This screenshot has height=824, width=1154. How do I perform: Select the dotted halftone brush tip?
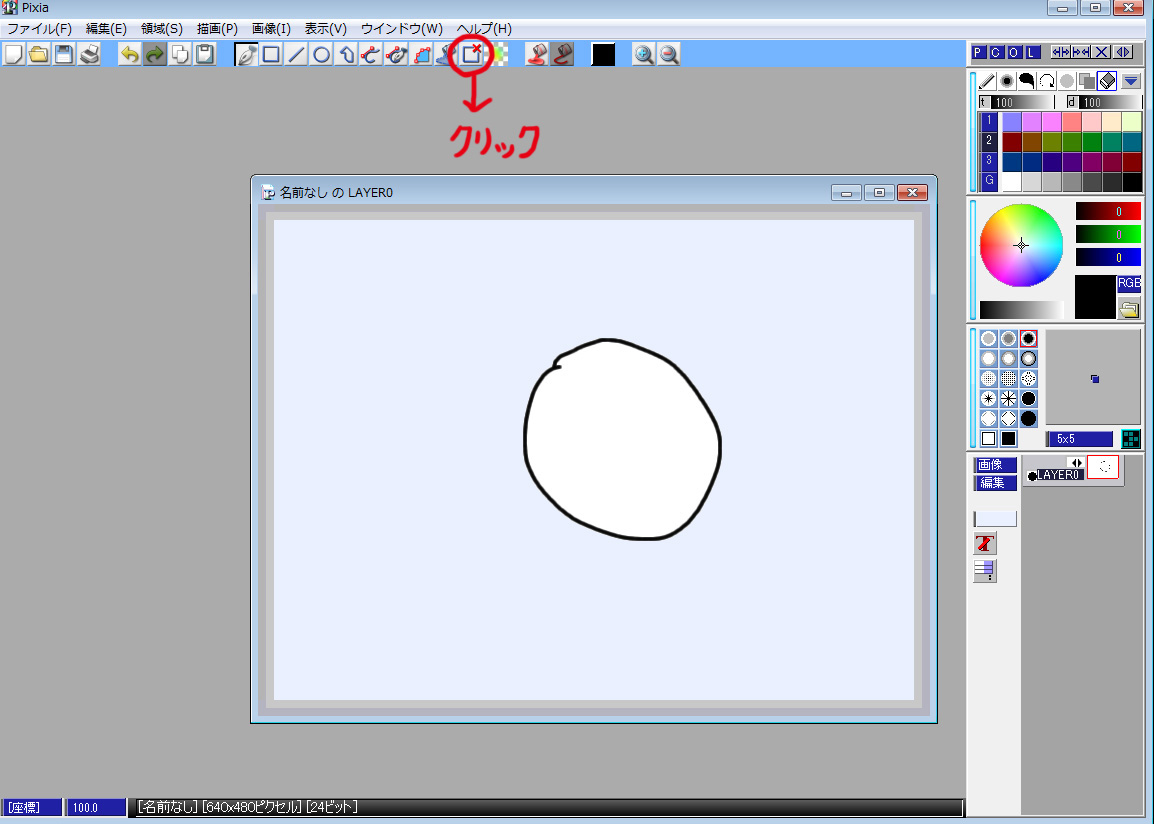[1008, 379]
